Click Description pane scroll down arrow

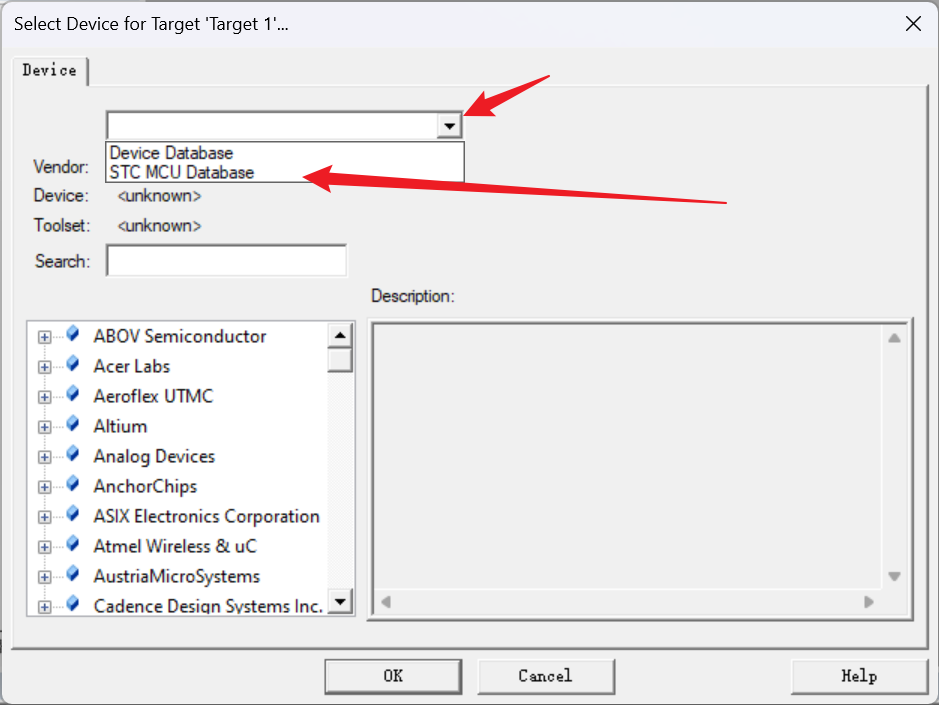click(894, 576)
